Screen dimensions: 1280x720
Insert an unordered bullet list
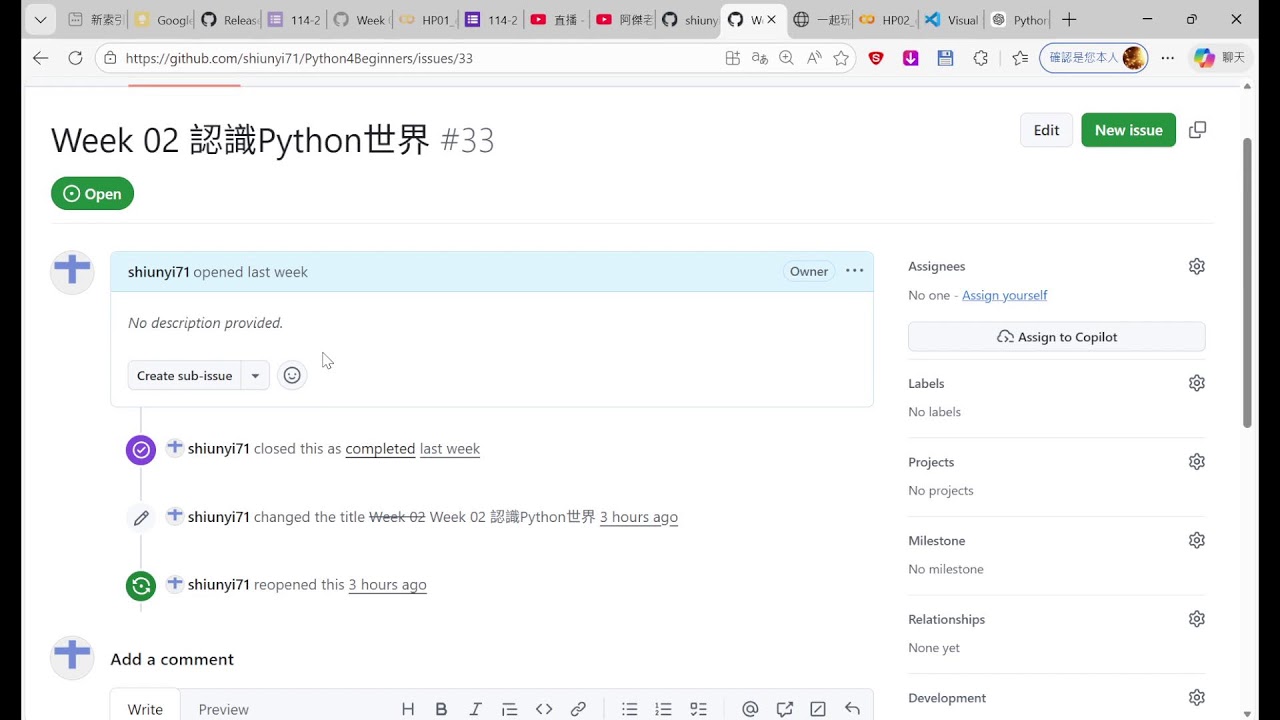(629, 709)
